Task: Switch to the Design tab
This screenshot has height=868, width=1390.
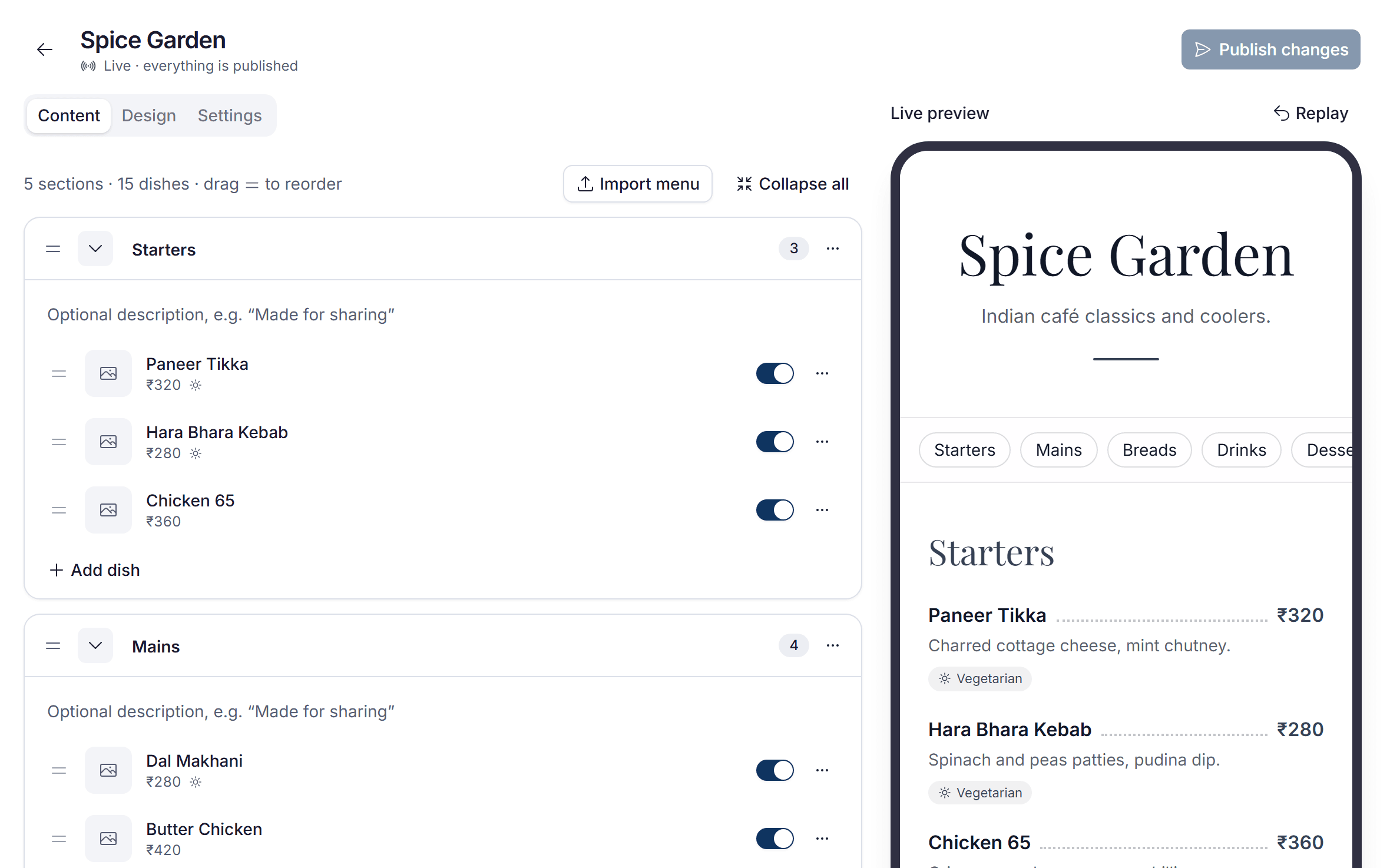Action: 149,115
